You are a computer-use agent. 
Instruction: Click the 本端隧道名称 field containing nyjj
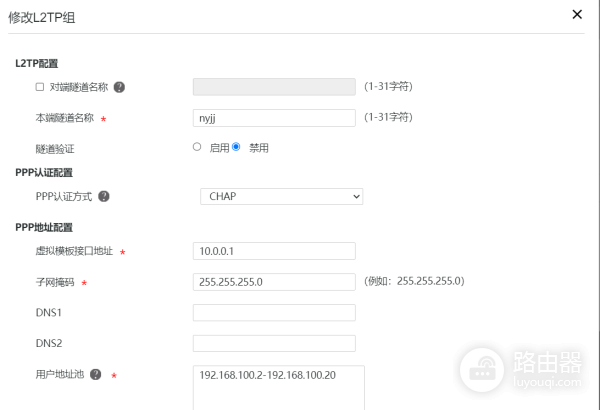pos(274,118)
